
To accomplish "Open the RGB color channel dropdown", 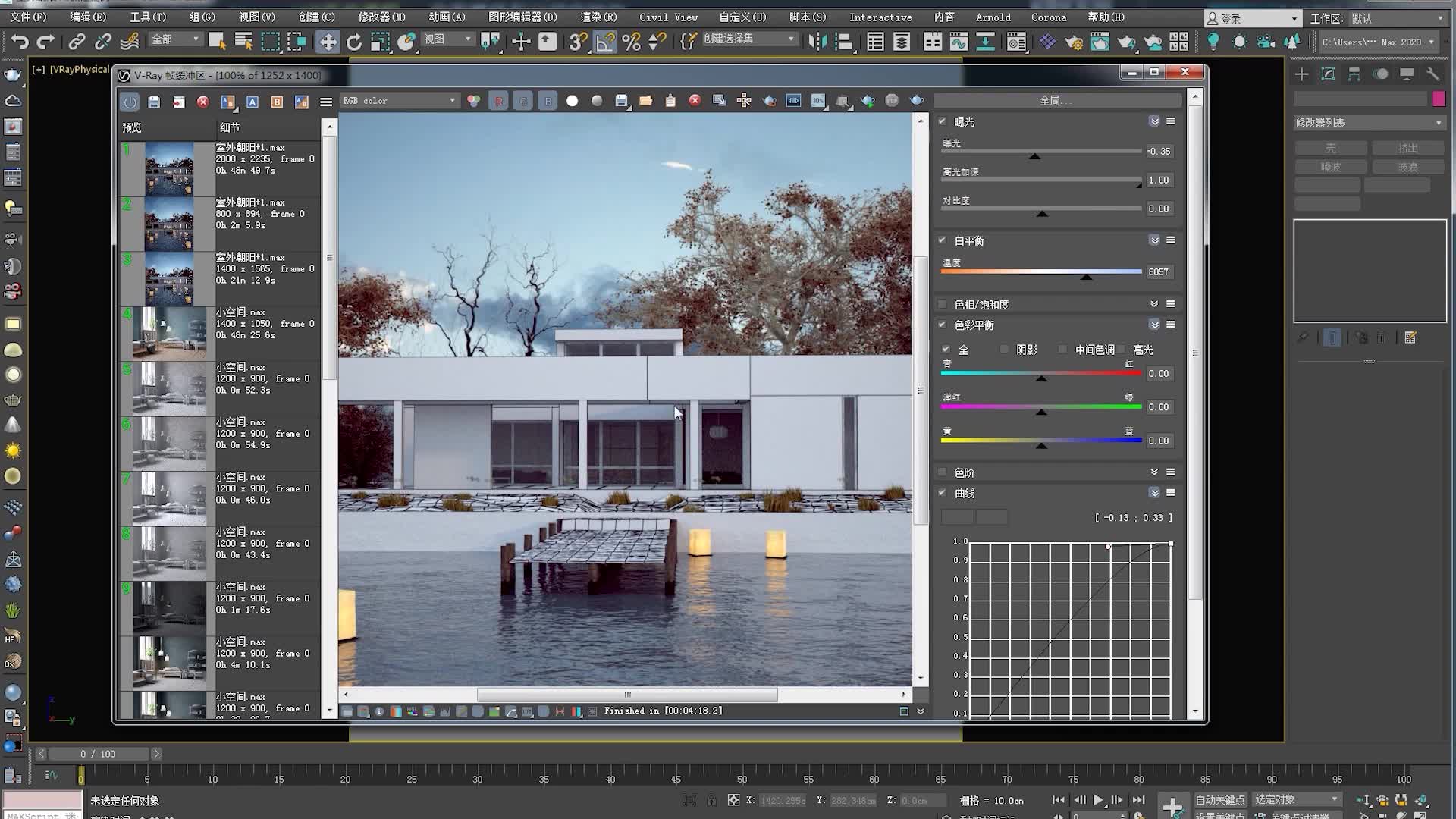I will point(399,101).
